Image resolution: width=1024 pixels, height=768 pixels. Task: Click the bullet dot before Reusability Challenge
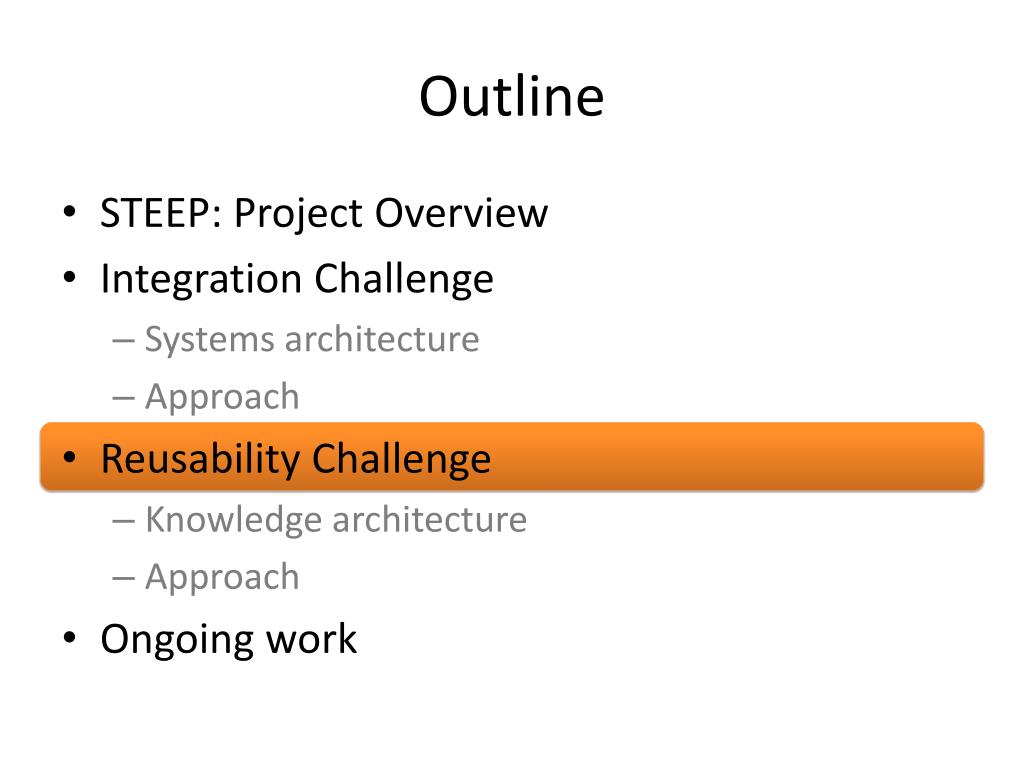(69, 457)
